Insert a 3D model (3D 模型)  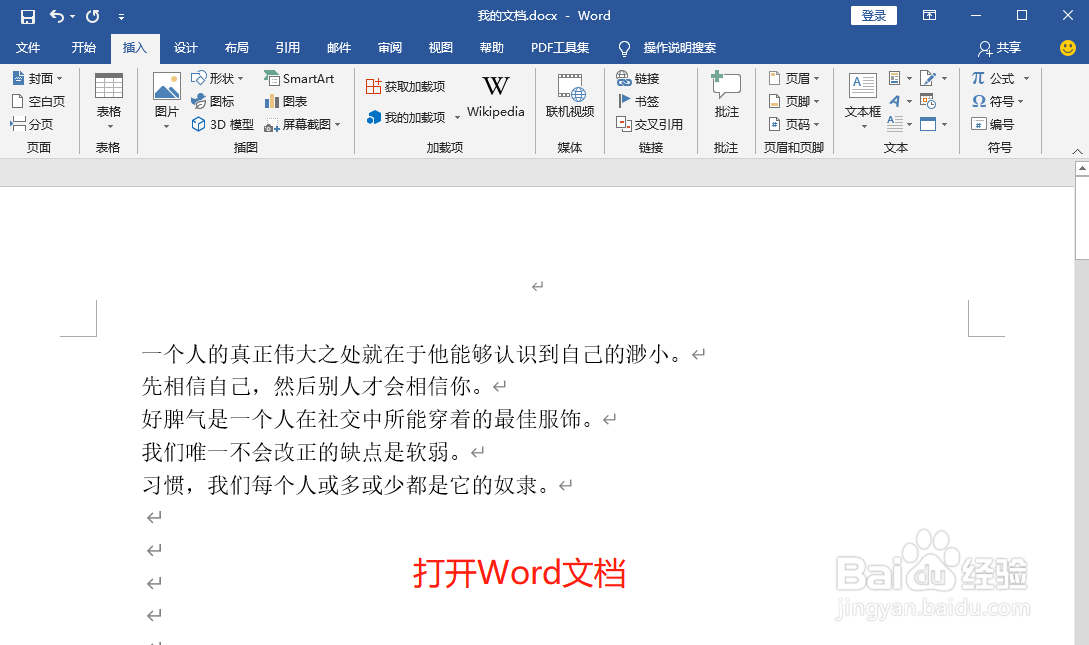(x=222, y=124)
